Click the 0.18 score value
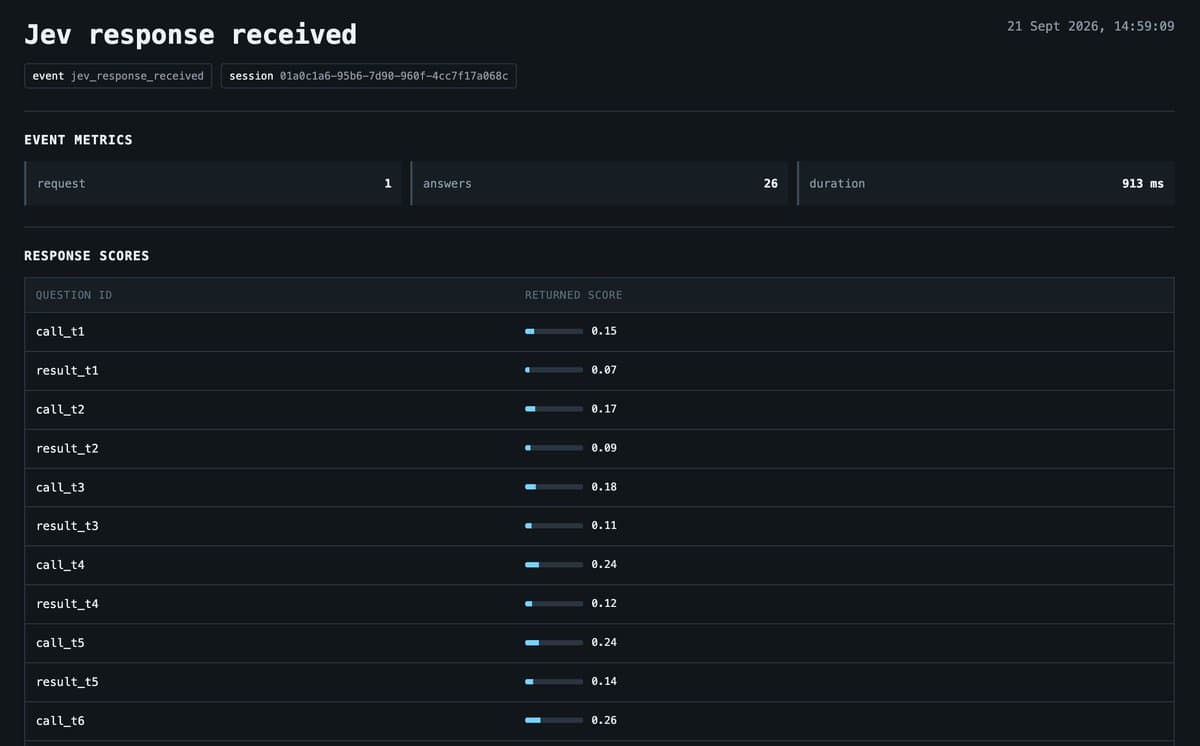This screenshot has width=1200, height=746. pos(604,487)
